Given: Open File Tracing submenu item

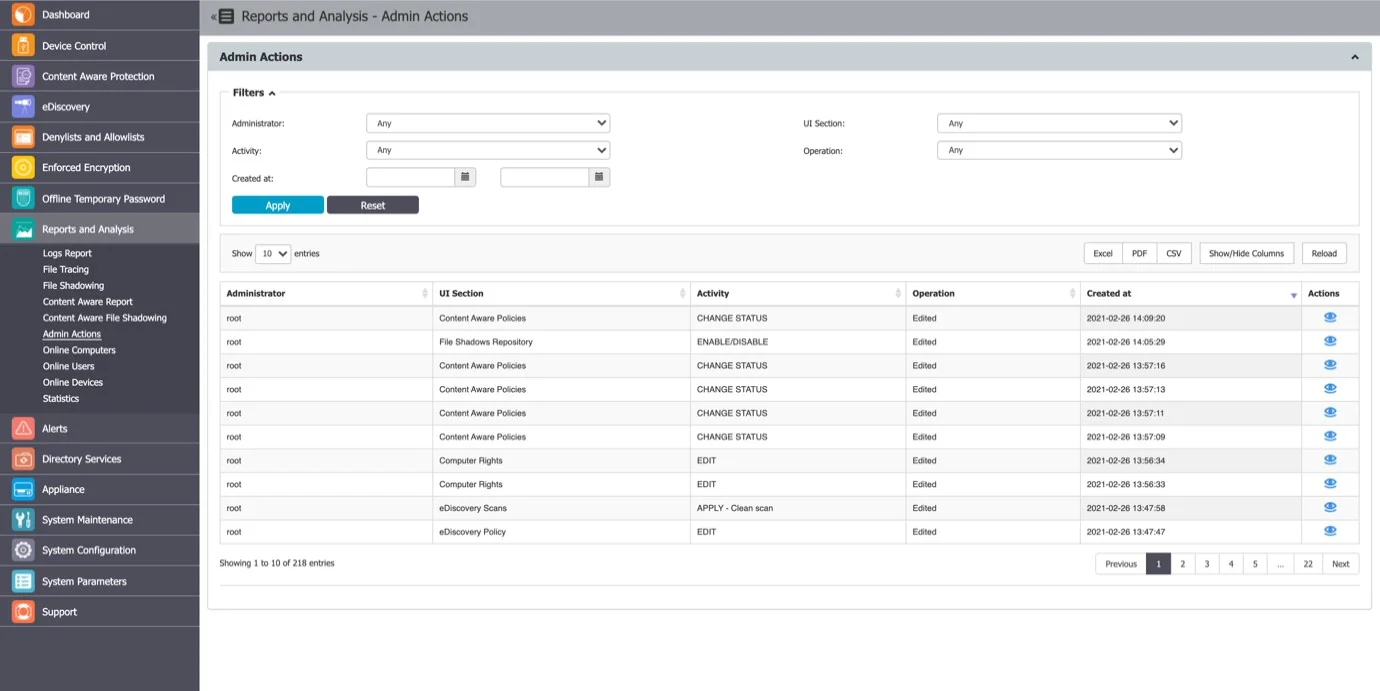Looking at the screenshot, I should [x=66, y=269].
